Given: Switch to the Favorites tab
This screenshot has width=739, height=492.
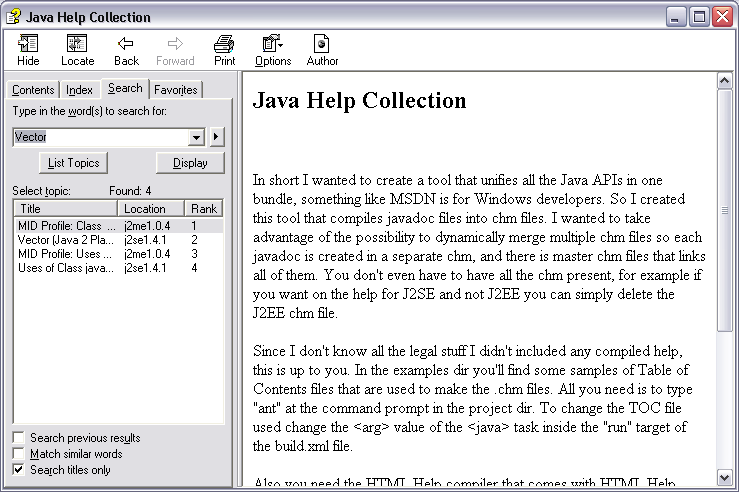Looking at the screenshot, I should (176, 90).
